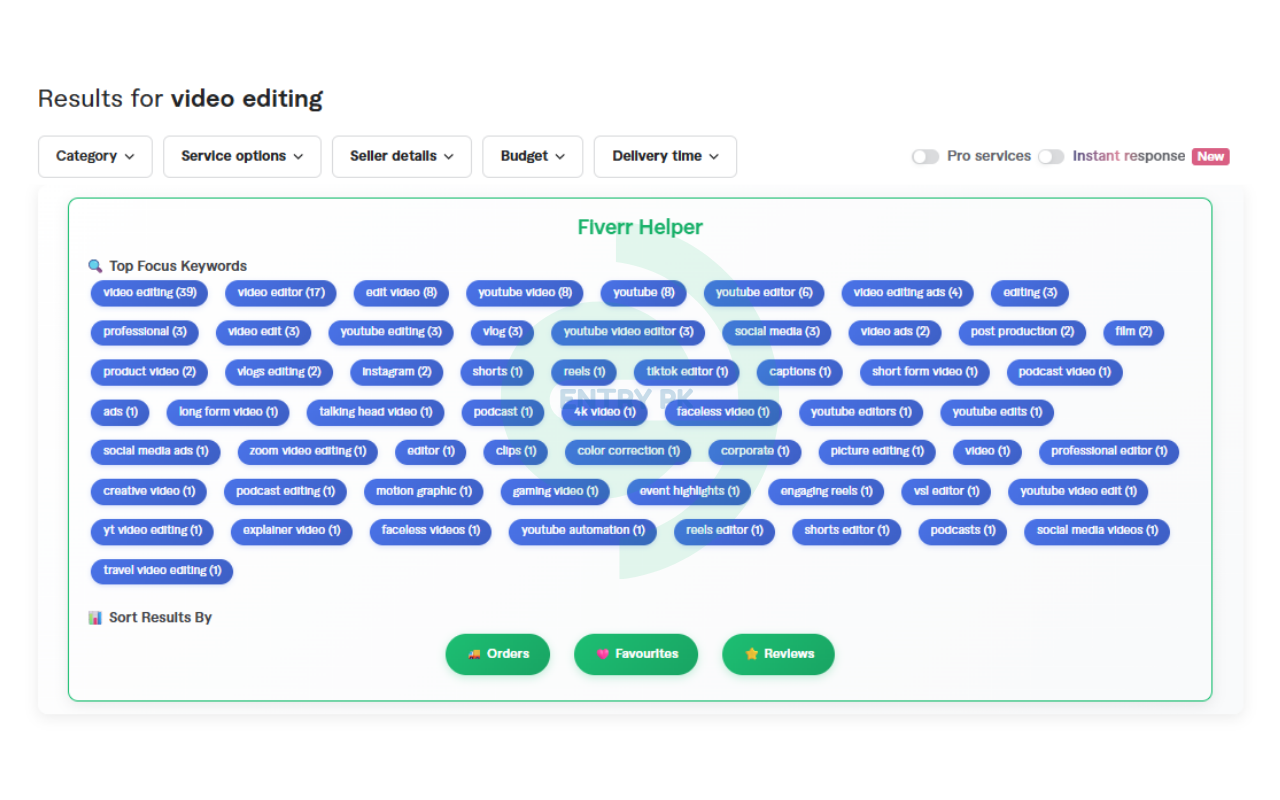Image resolution: width=1280 pixels, height=800 pixels.
Task: Select the 'shorts editor (1)' keyword
Action: [x=847, y=531]
